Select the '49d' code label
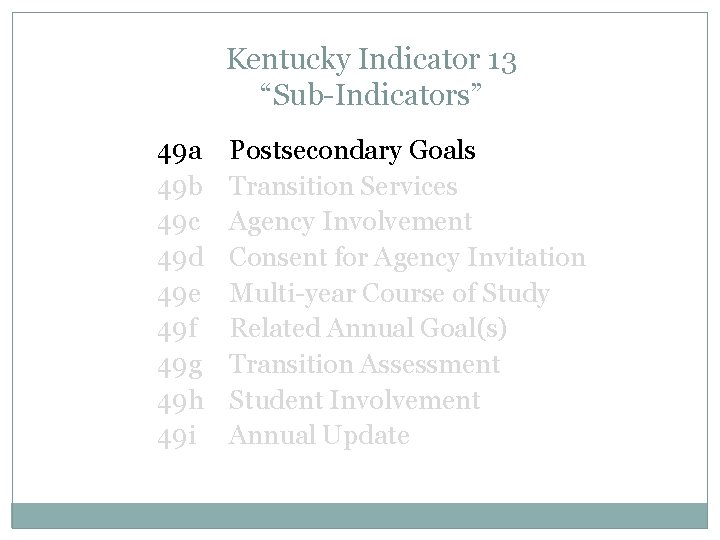 180,258
